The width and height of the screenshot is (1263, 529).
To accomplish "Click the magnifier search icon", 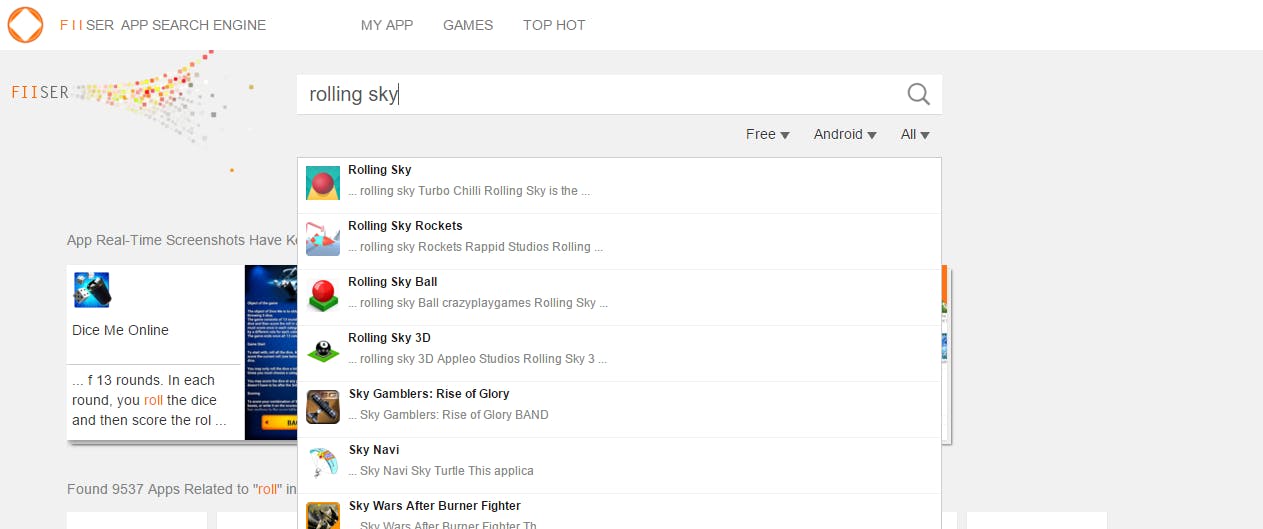I will [918, 94].
